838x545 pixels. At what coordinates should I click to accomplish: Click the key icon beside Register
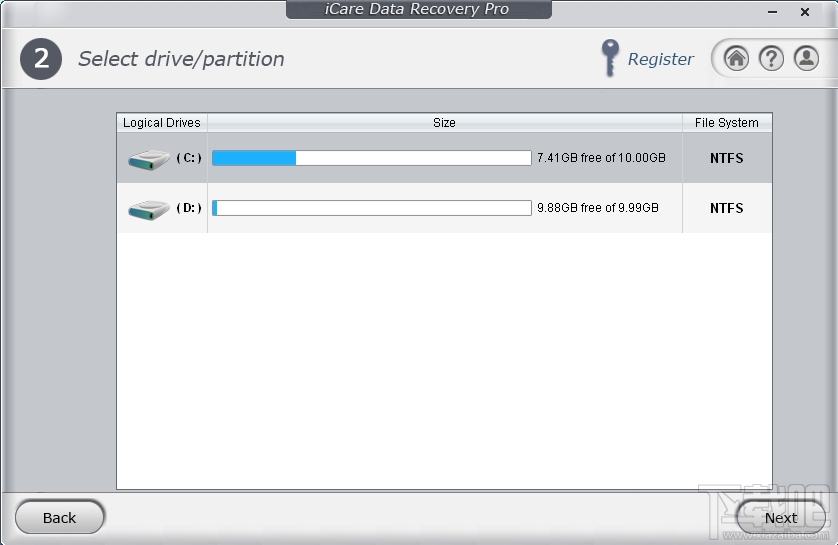(x=610, y=58)
